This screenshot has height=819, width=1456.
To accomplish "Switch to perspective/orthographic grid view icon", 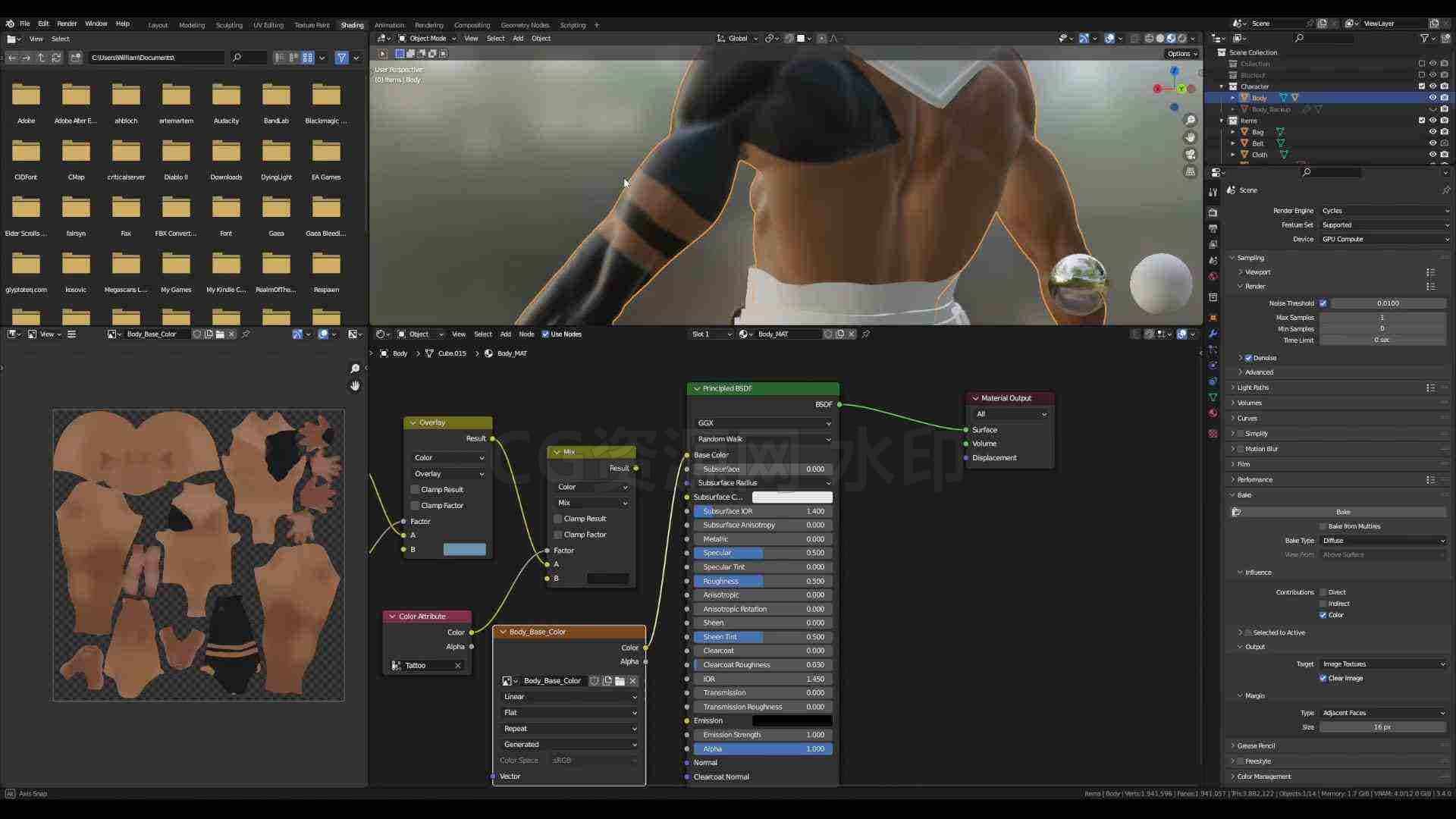I will [1190, 172].
